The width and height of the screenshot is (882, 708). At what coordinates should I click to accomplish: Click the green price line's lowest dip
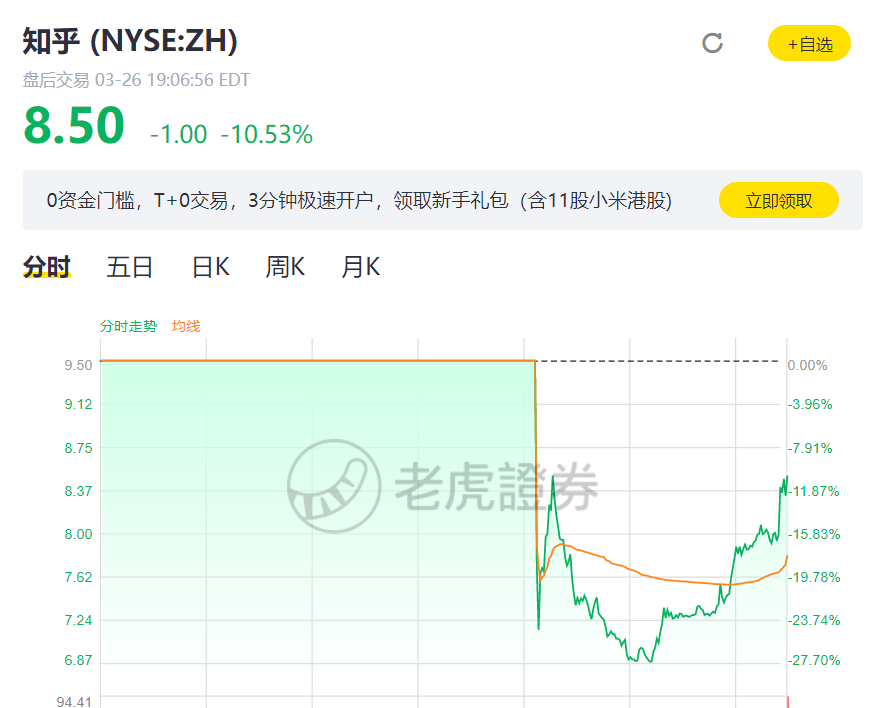(650, 661)
